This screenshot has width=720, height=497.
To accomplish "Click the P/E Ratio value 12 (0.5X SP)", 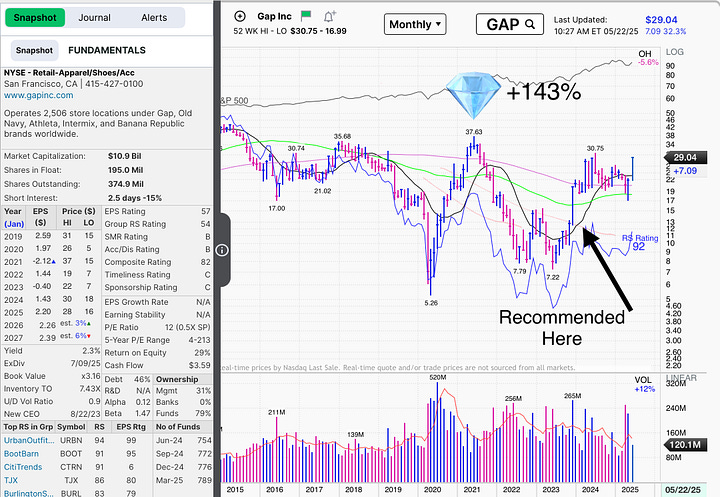I will (x=187, y=327).
